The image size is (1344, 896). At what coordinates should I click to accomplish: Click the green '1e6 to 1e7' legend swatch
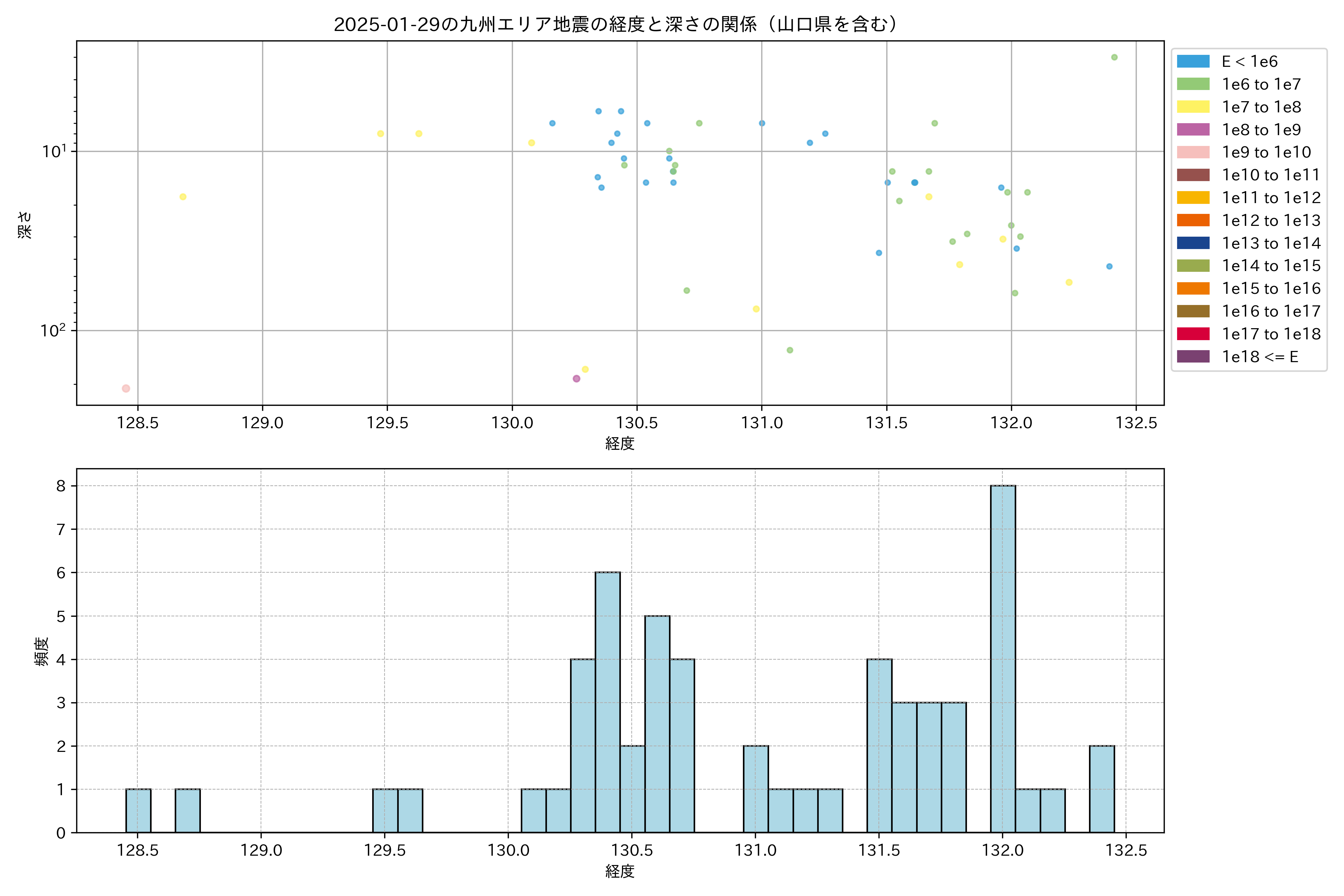coord(1193,84)
